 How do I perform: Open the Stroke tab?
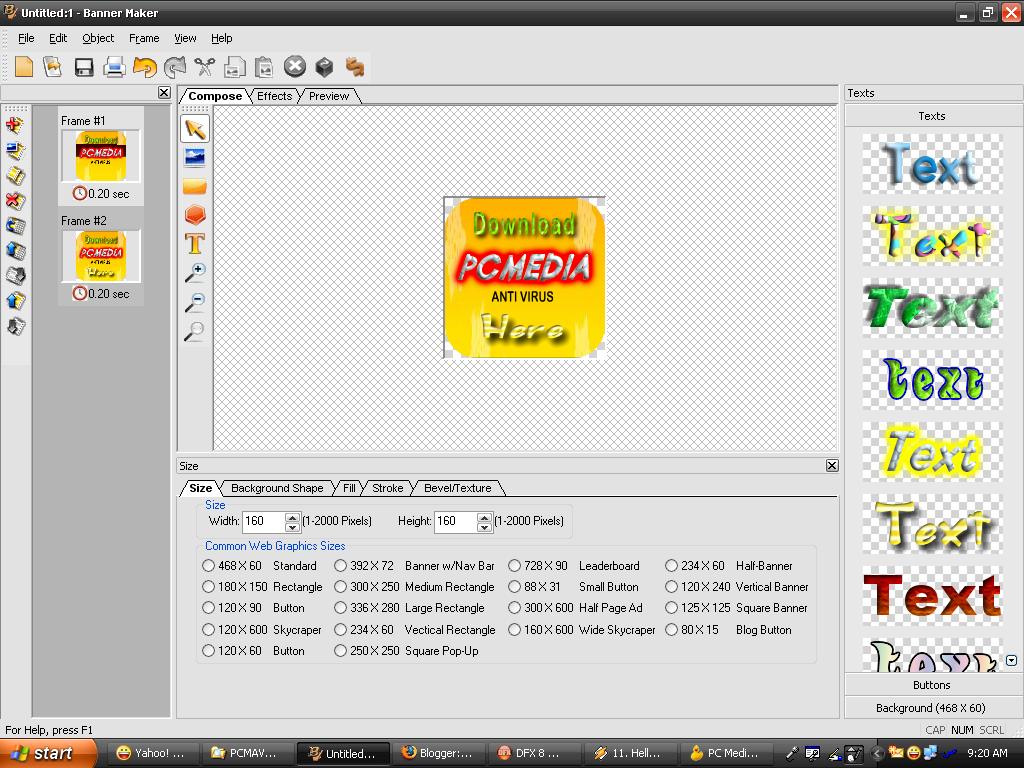pyautogui.click(x=387, y=488)
